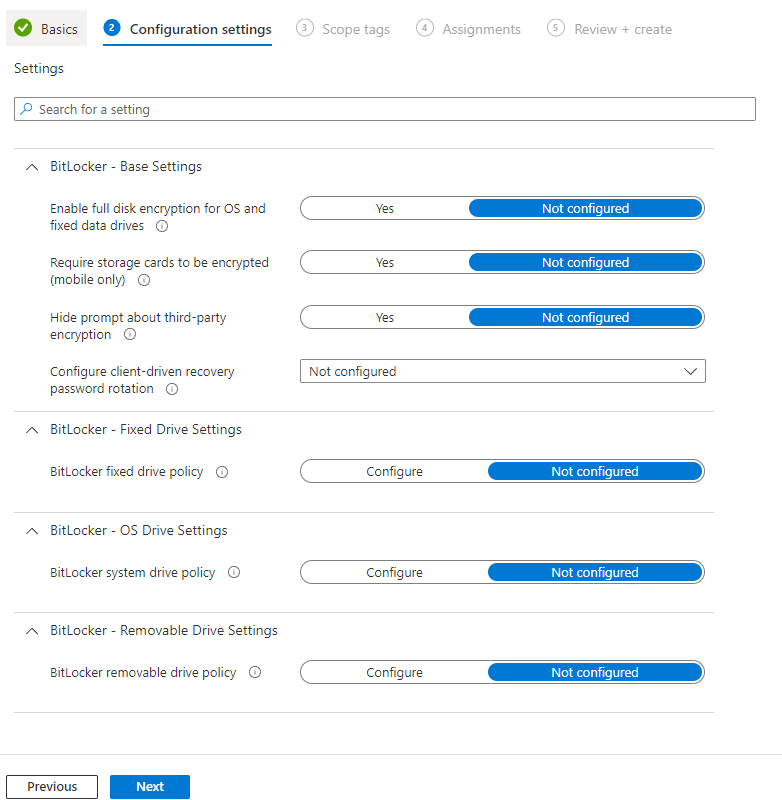Click info icon for full disk encryption setting
This screenshot has width=782, height=800.
click(162, 226)
